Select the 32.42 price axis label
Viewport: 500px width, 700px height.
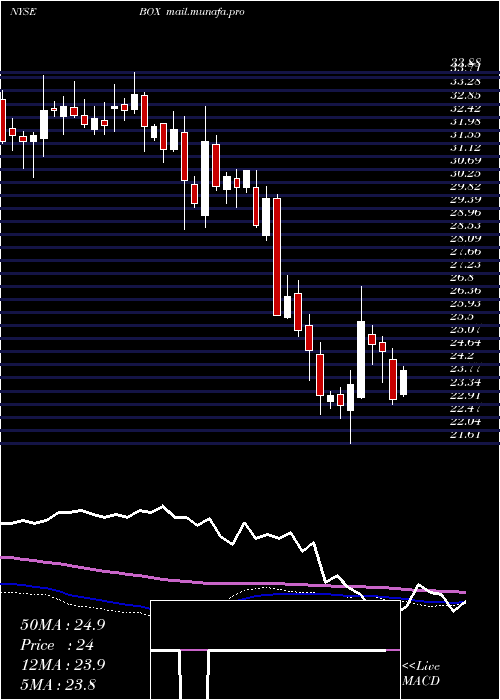(465, 108)
